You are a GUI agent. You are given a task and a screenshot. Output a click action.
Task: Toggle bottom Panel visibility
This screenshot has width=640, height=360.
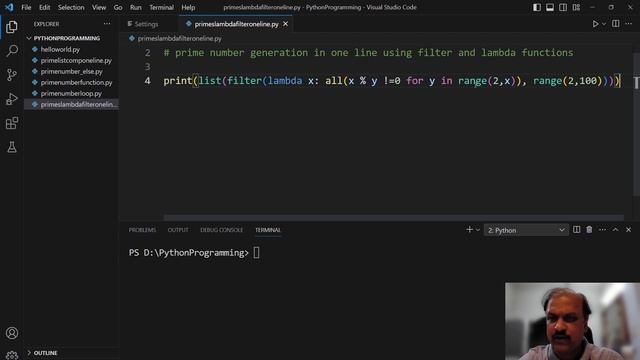coord(550,7)
